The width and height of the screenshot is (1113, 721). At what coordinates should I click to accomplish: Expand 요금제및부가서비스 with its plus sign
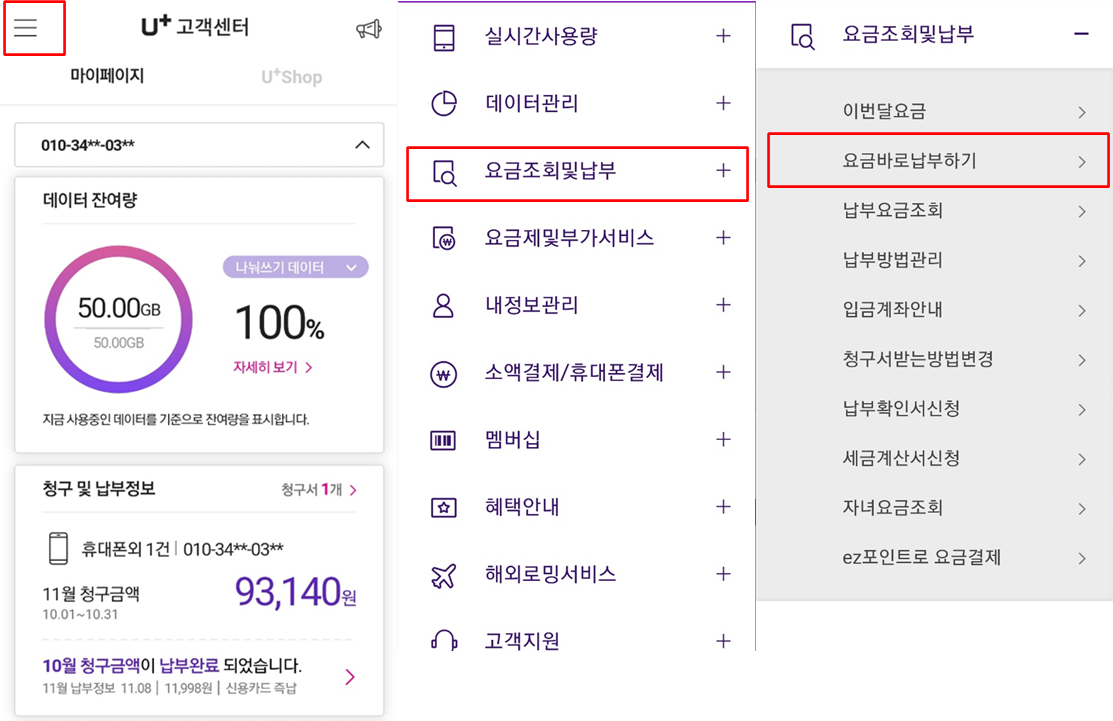click(x=723, y=237)
